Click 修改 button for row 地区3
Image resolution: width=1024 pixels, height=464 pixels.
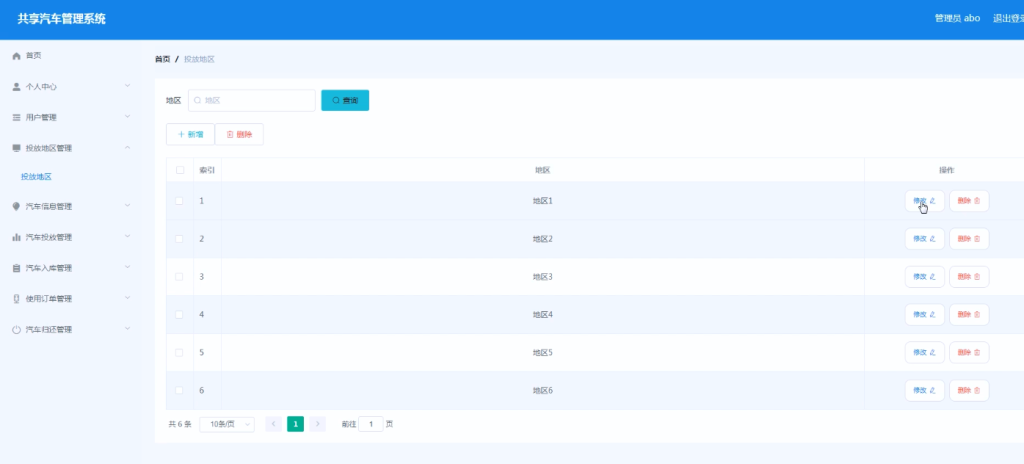pos(924,277)
